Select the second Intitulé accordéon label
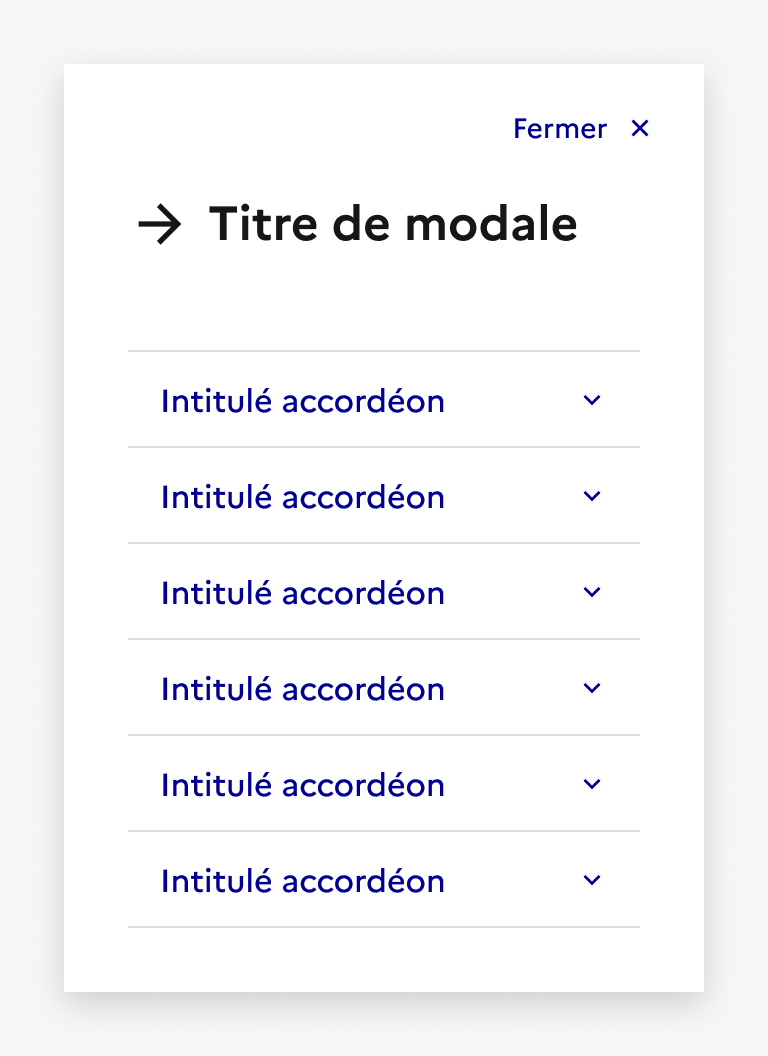The image size is (768, 1056). point(302,498)
